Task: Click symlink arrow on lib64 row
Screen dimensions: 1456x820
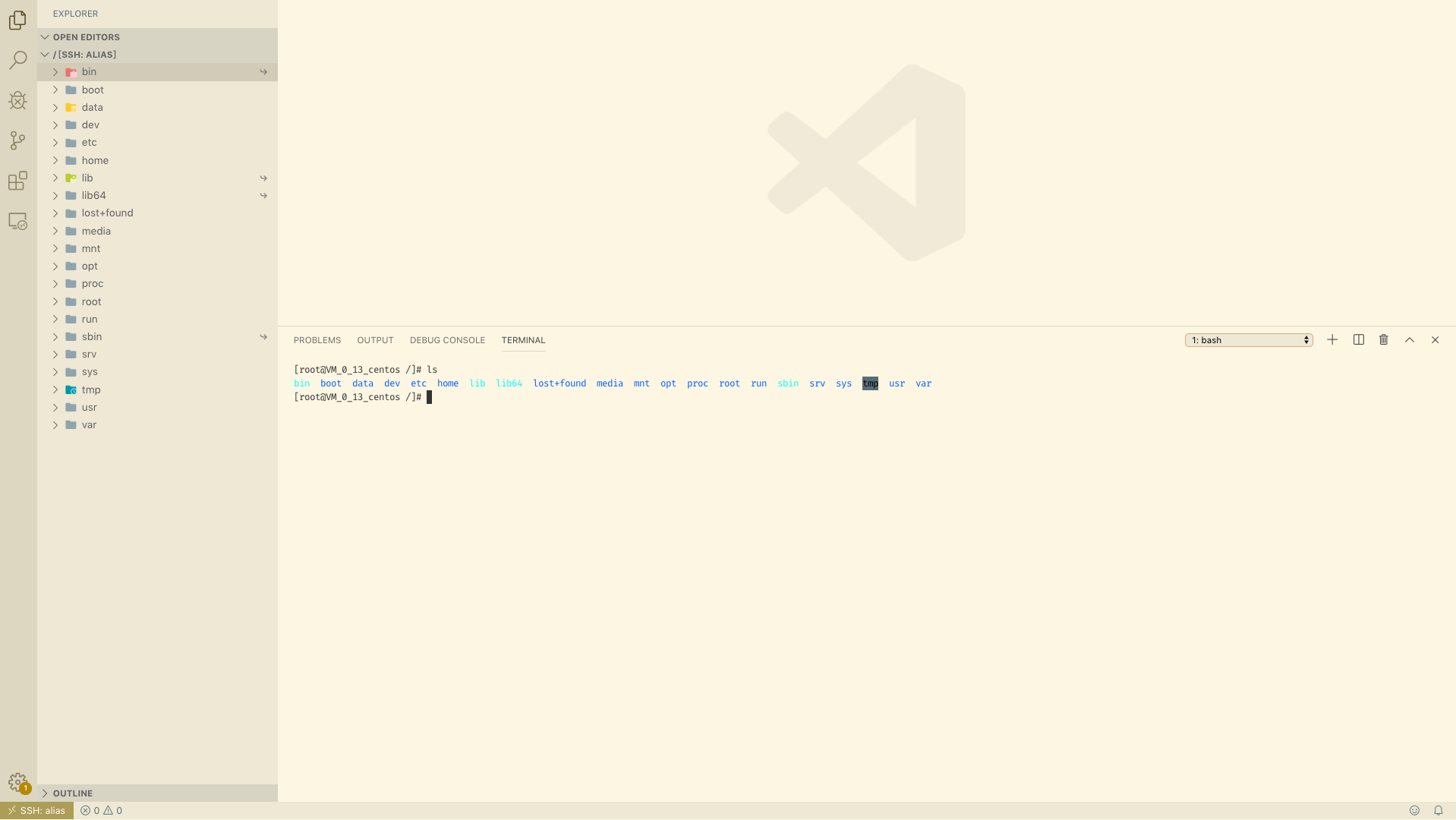Action: pyautogui.click(x=263, y=196)
